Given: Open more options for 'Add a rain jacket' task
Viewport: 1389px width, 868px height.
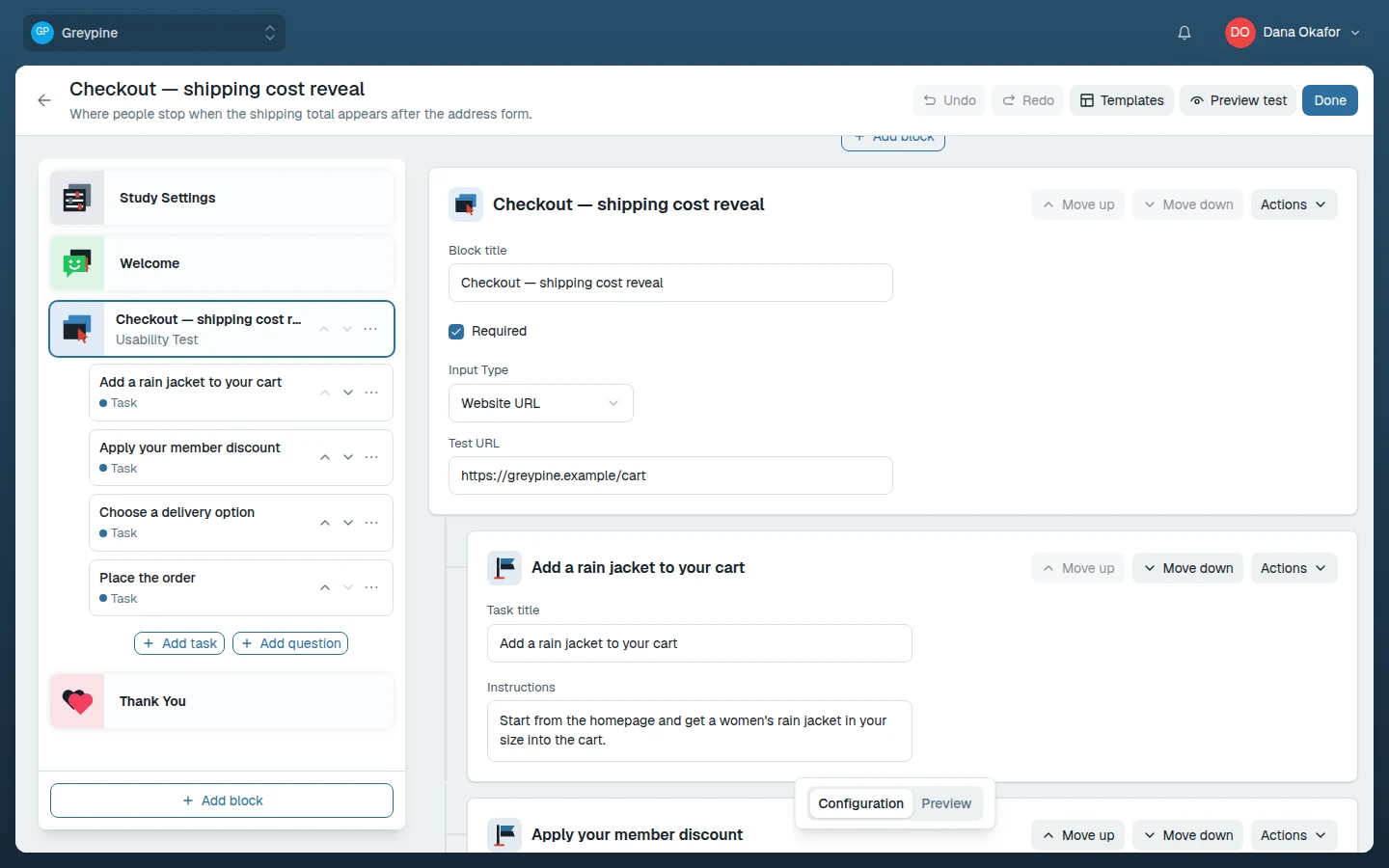Looking at the screenshot, I should click(371, 393).
